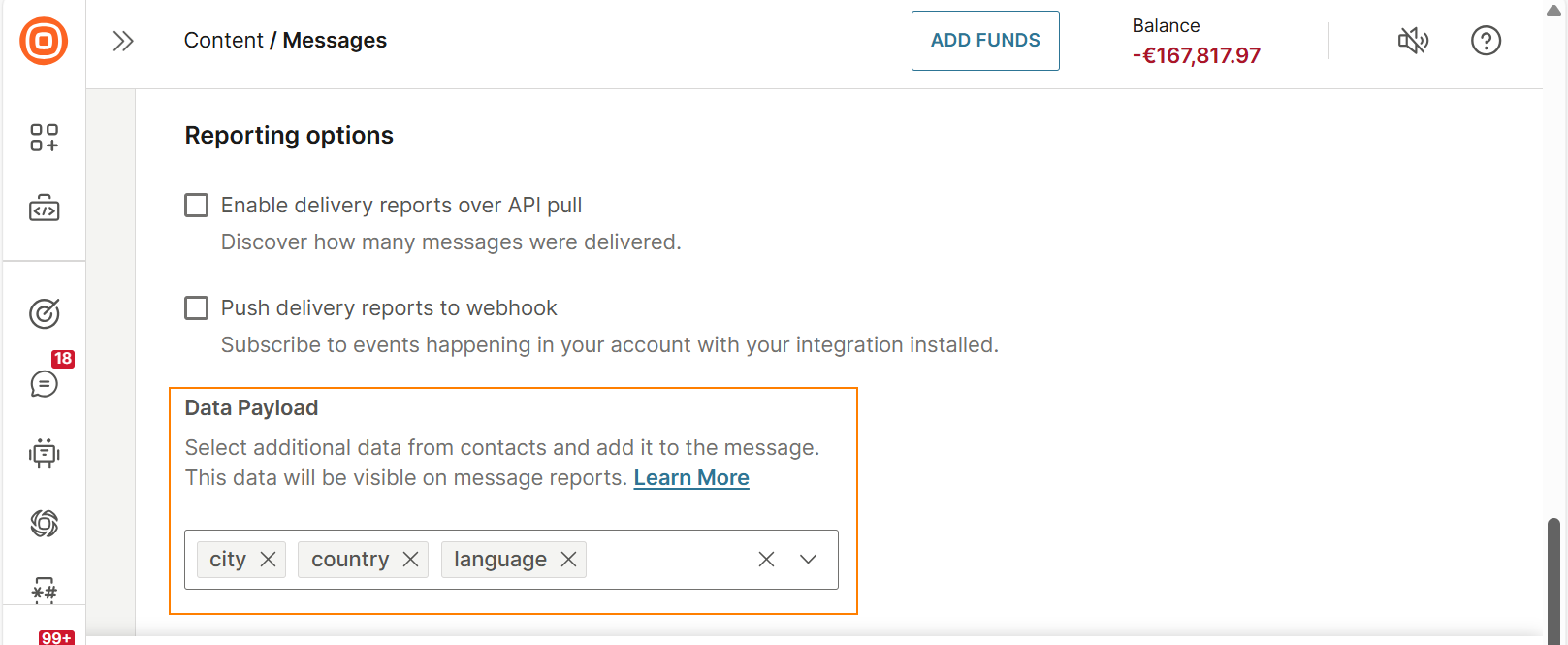Image resolution: width=1568 pixels, height=645 pixels.
Task: Enable delivery reports over API pull
Action: (196, 205)
